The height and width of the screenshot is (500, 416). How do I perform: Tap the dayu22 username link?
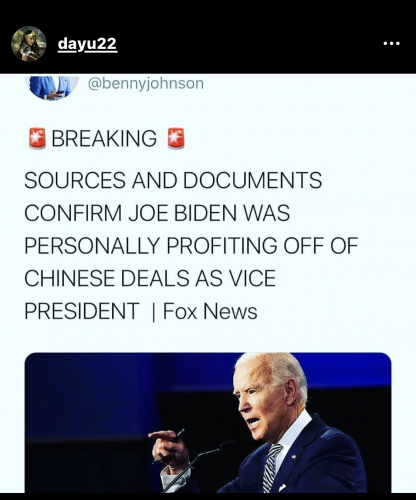click(x=87, y=44)
